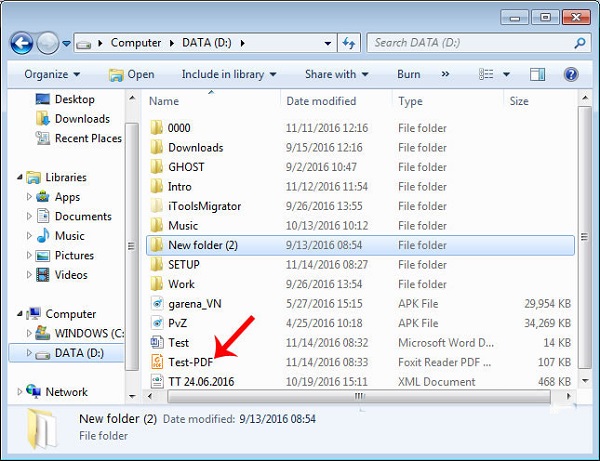
Task: Expand the Music library node
Action: pyautogui.click(x=29, y=236)
